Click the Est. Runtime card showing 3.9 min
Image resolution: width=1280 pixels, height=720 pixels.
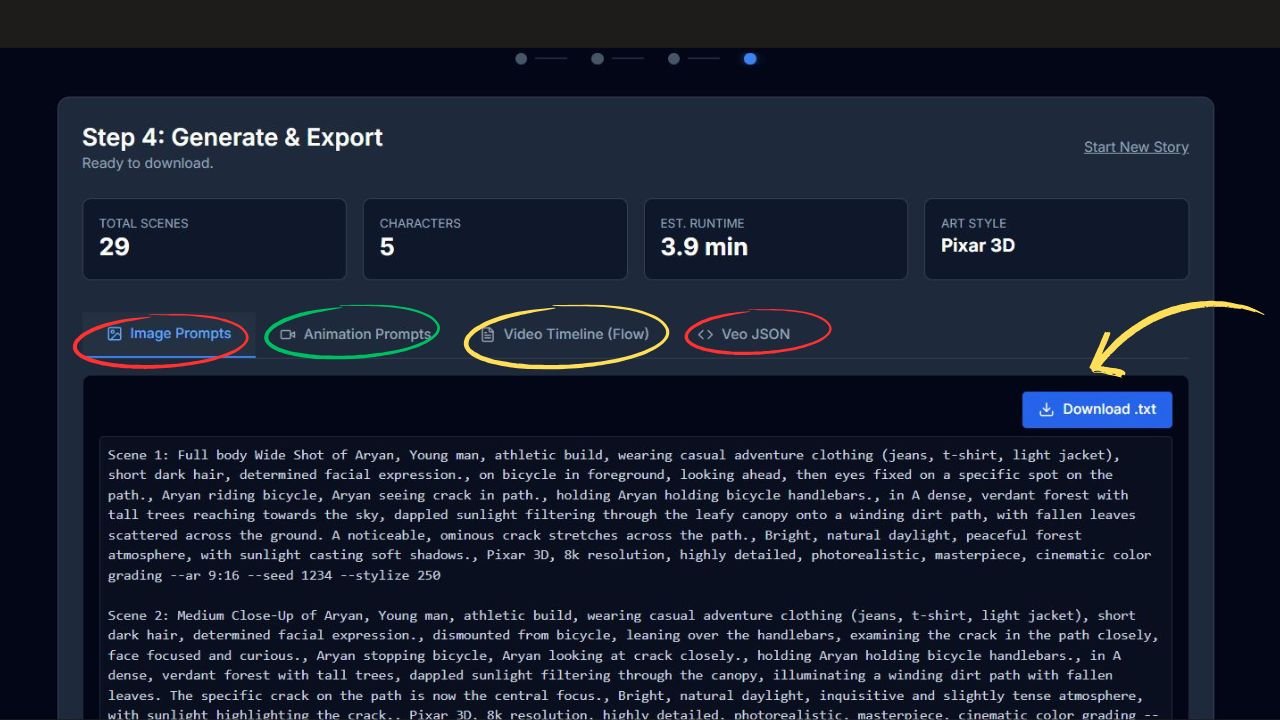pos(776,238)
